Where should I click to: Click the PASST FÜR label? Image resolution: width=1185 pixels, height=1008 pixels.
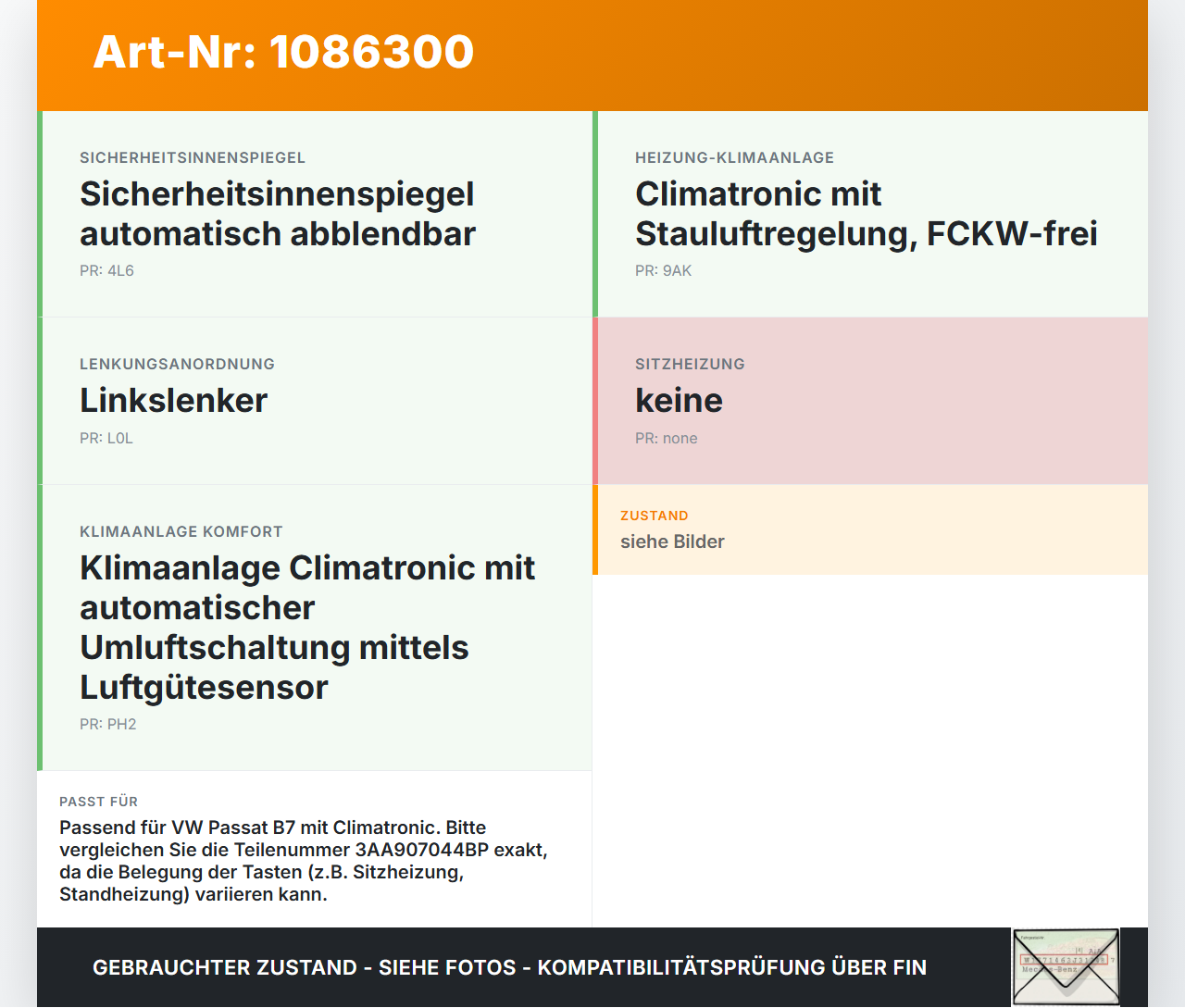tap(98, 802)
